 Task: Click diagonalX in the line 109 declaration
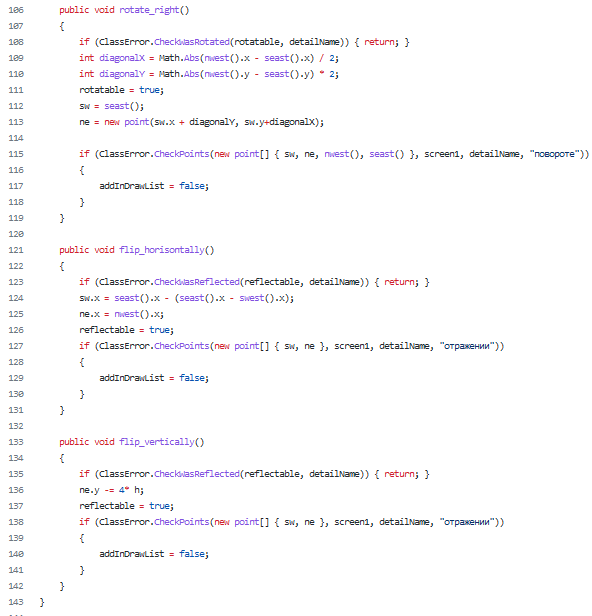[x=122, y=58]
